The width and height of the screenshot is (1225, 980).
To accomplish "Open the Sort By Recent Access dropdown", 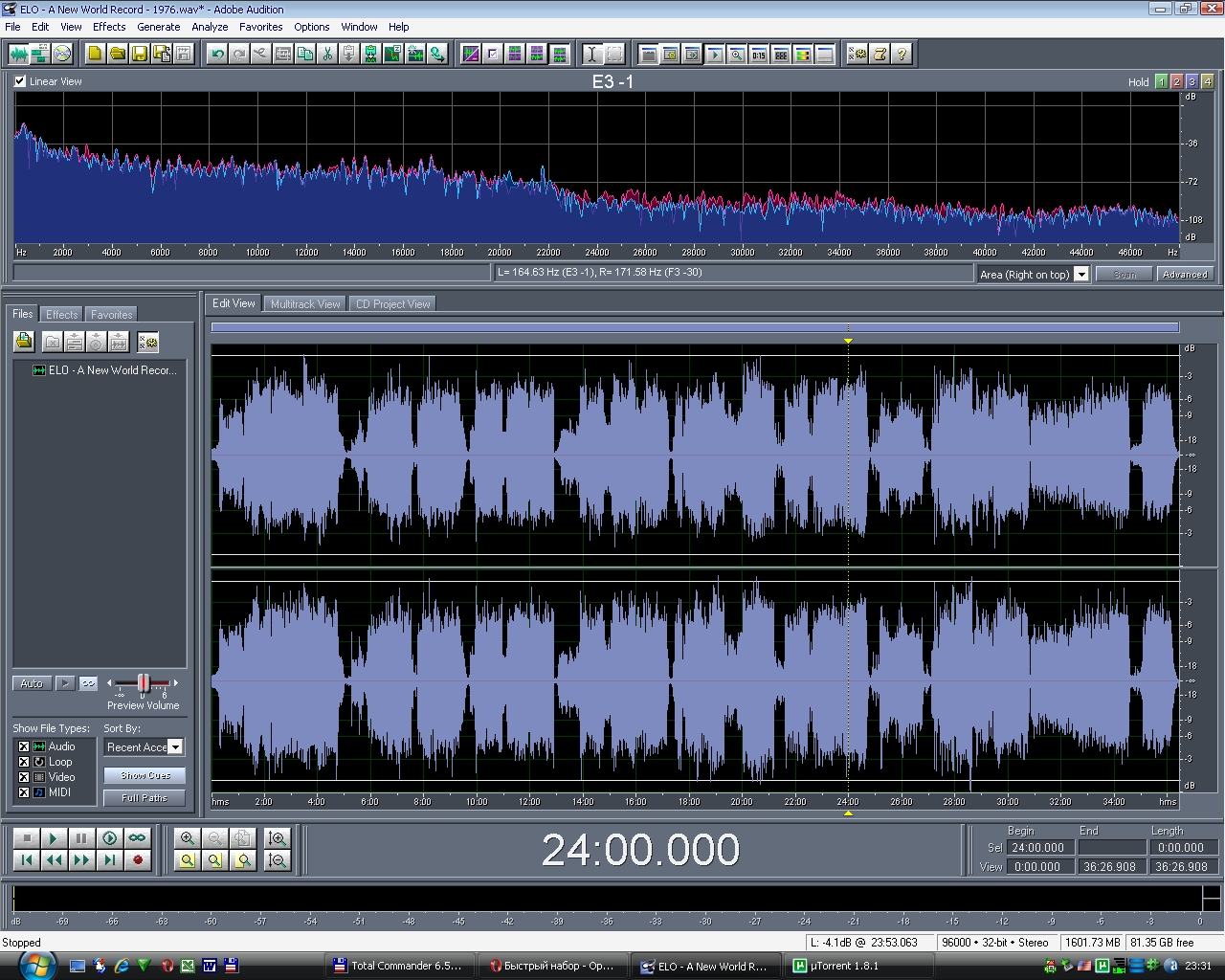I will (175, 747).
